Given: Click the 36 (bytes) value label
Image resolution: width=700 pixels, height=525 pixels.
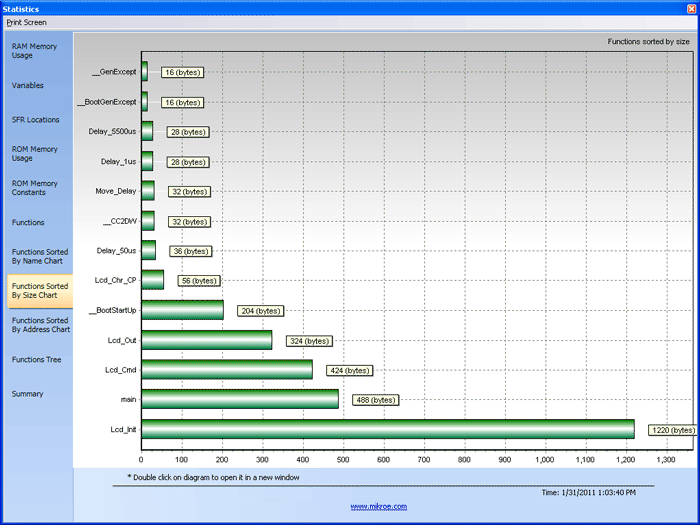Looking at the screenshot, I should tap(191, 251).
